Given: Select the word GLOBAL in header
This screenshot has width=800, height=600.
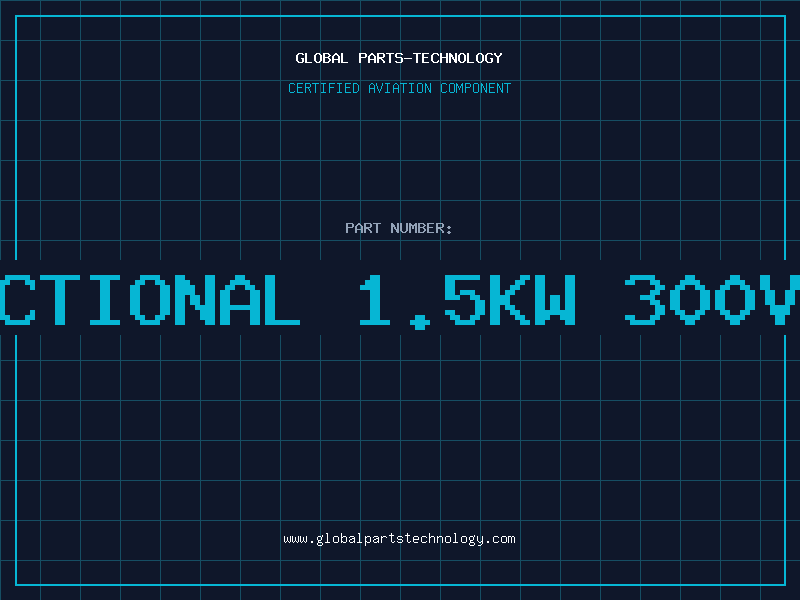Looking at the screenshot, I should pos(321,58).
